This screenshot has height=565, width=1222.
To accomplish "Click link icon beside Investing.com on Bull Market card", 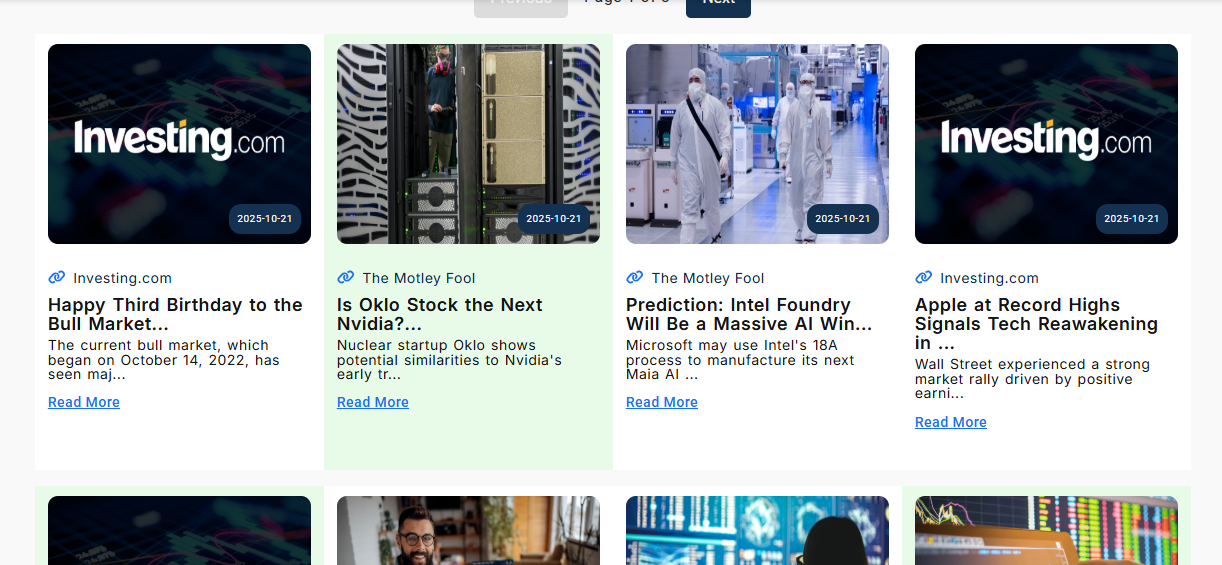I will [56, 277].
